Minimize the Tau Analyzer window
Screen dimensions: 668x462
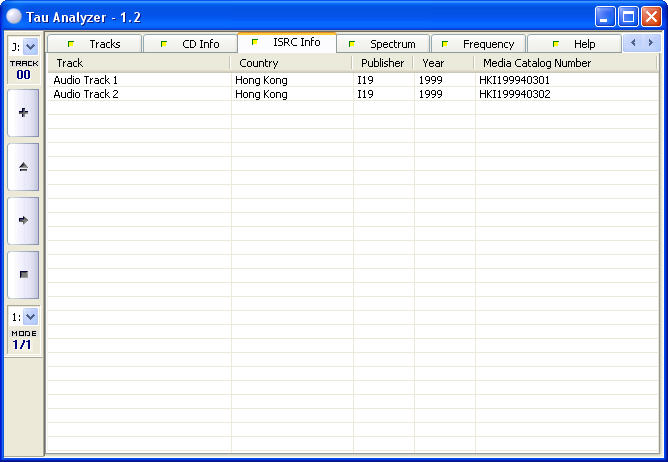click(605, 17)
